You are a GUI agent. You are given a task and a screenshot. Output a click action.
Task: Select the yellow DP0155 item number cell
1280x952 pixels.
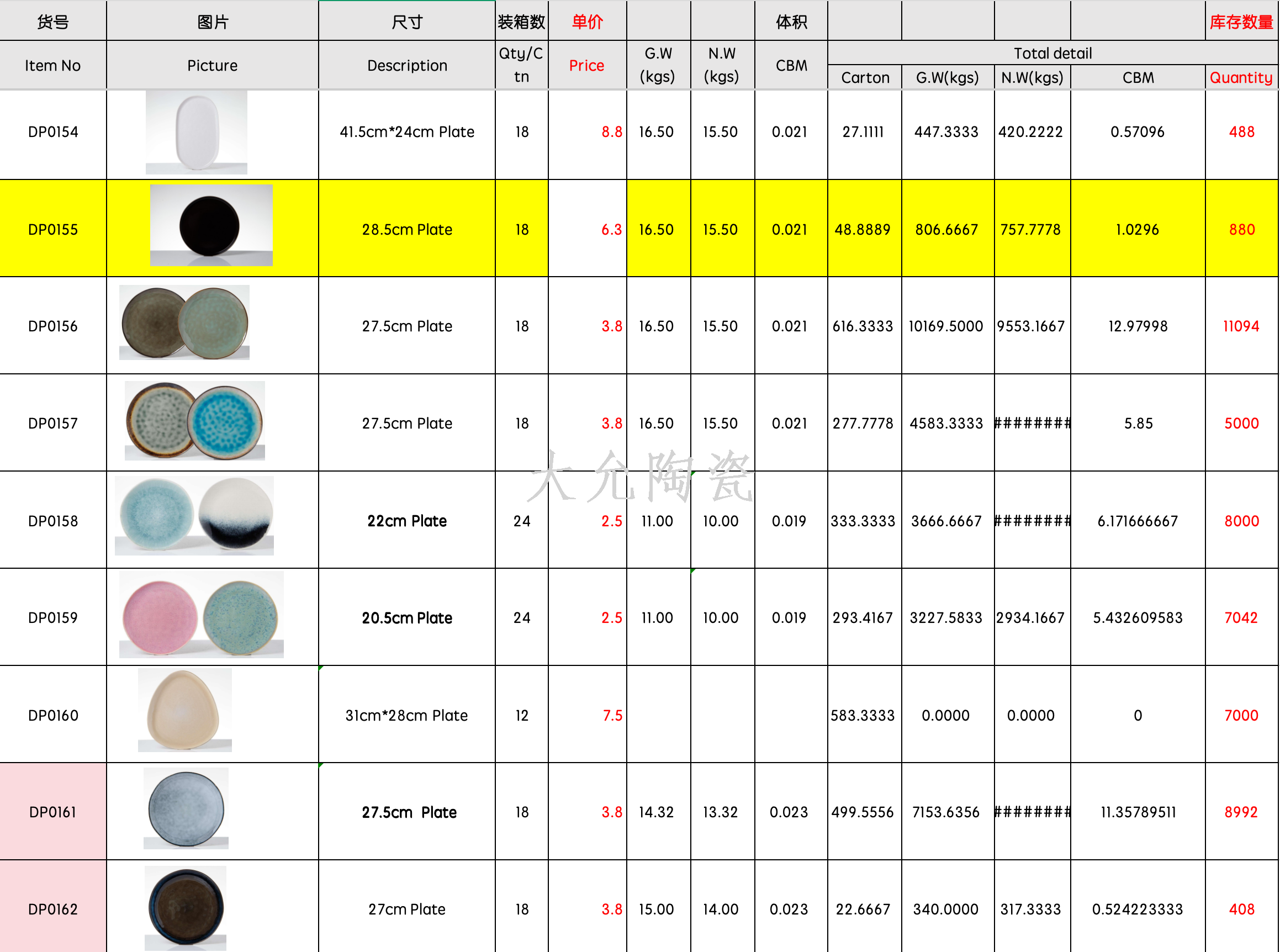(53, 229)
